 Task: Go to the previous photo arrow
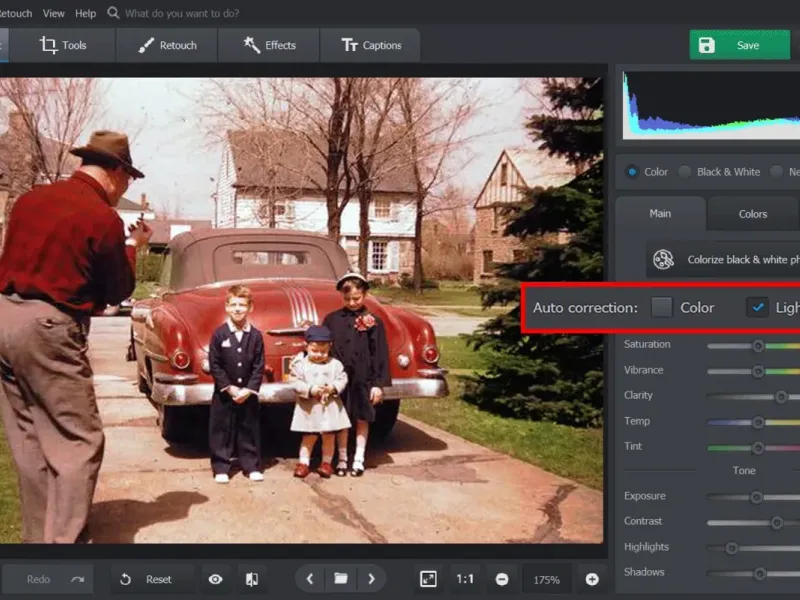pyautogui.click(x=310, y=579)
